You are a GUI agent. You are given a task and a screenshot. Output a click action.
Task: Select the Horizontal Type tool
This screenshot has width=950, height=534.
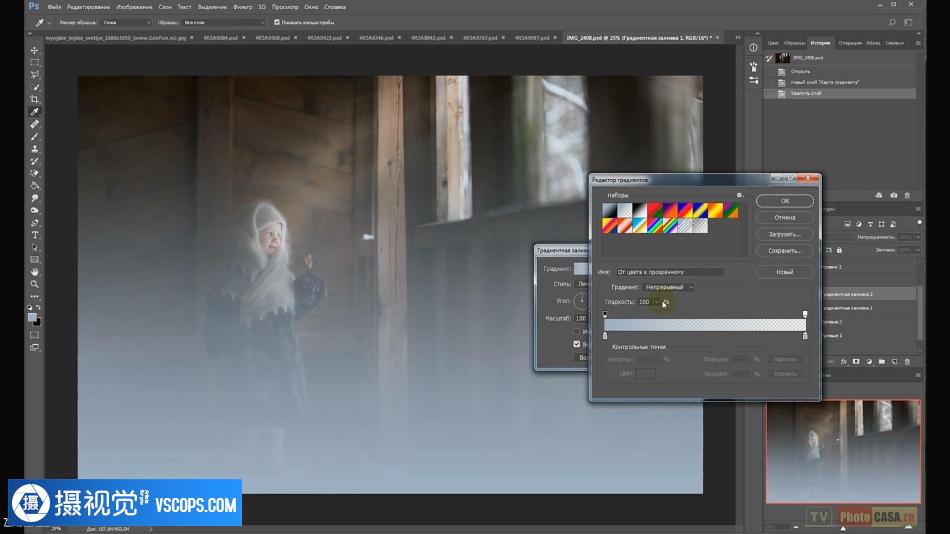tap(34, 235)
